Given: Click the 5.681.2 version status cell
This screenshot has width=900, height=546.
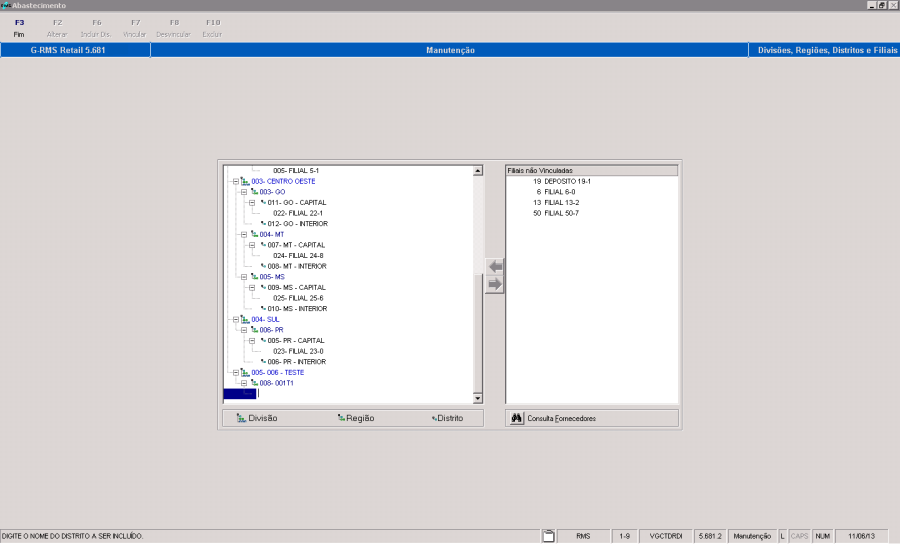Looking at the screenshot, I should [x=710, y=536].
